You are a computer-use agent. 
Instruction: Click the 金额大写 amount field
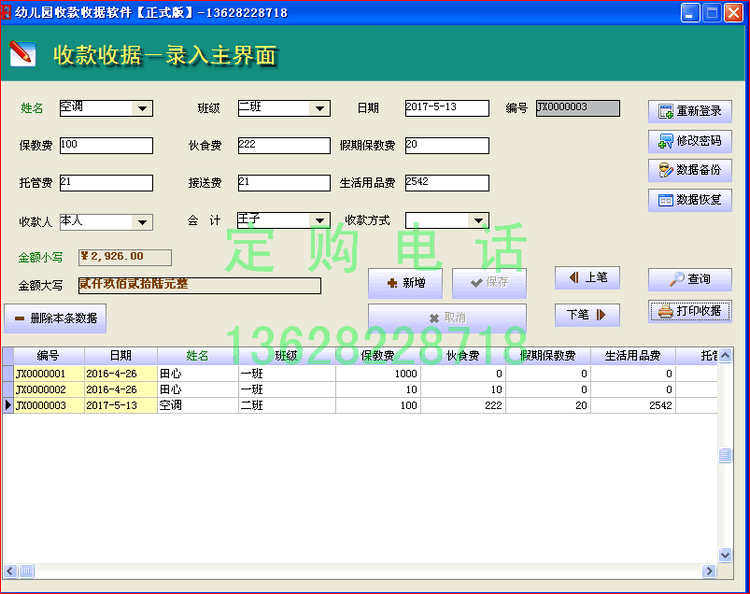[x=199, y=285]
